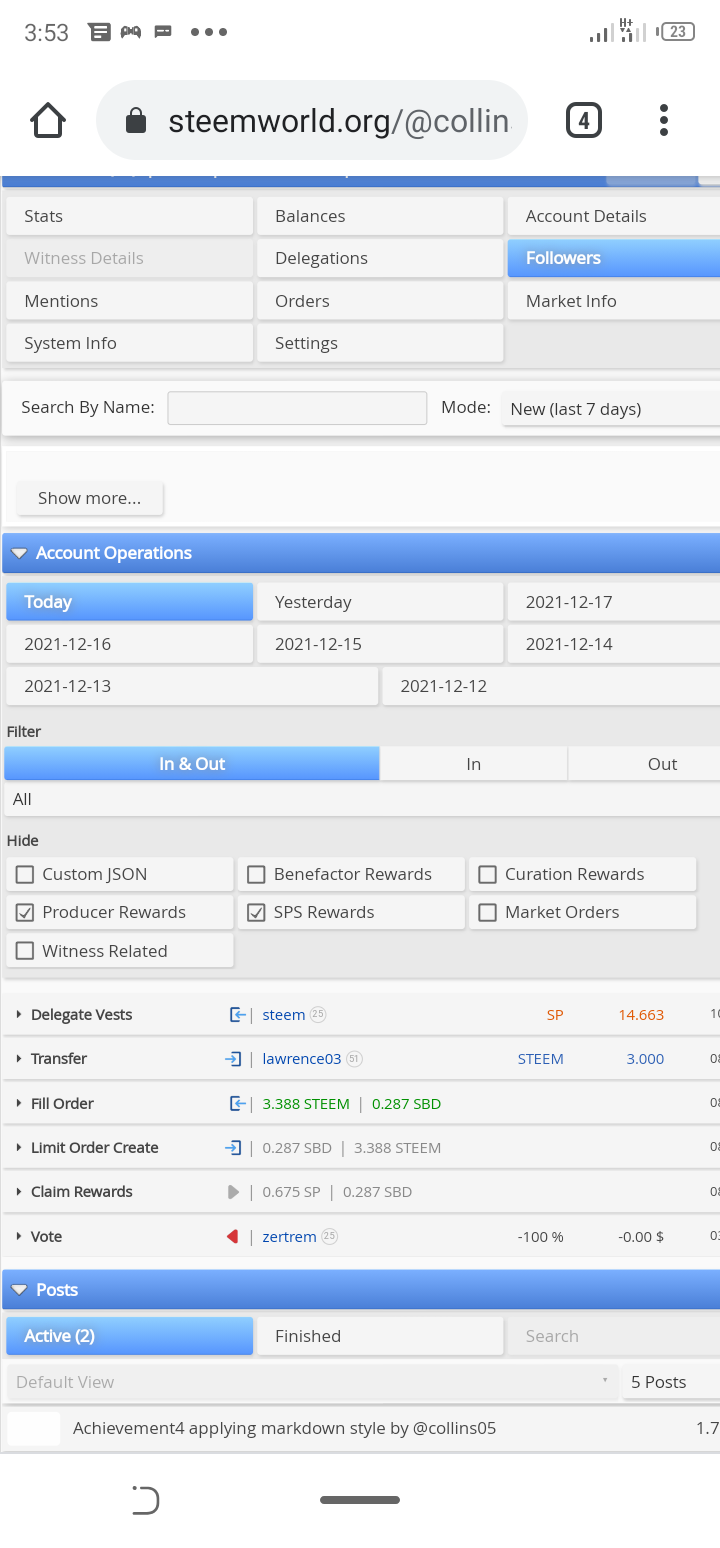Uncheck the Producer Rewards checkbox
Screen dimensions: 720x1548
(x=25, y=913)
